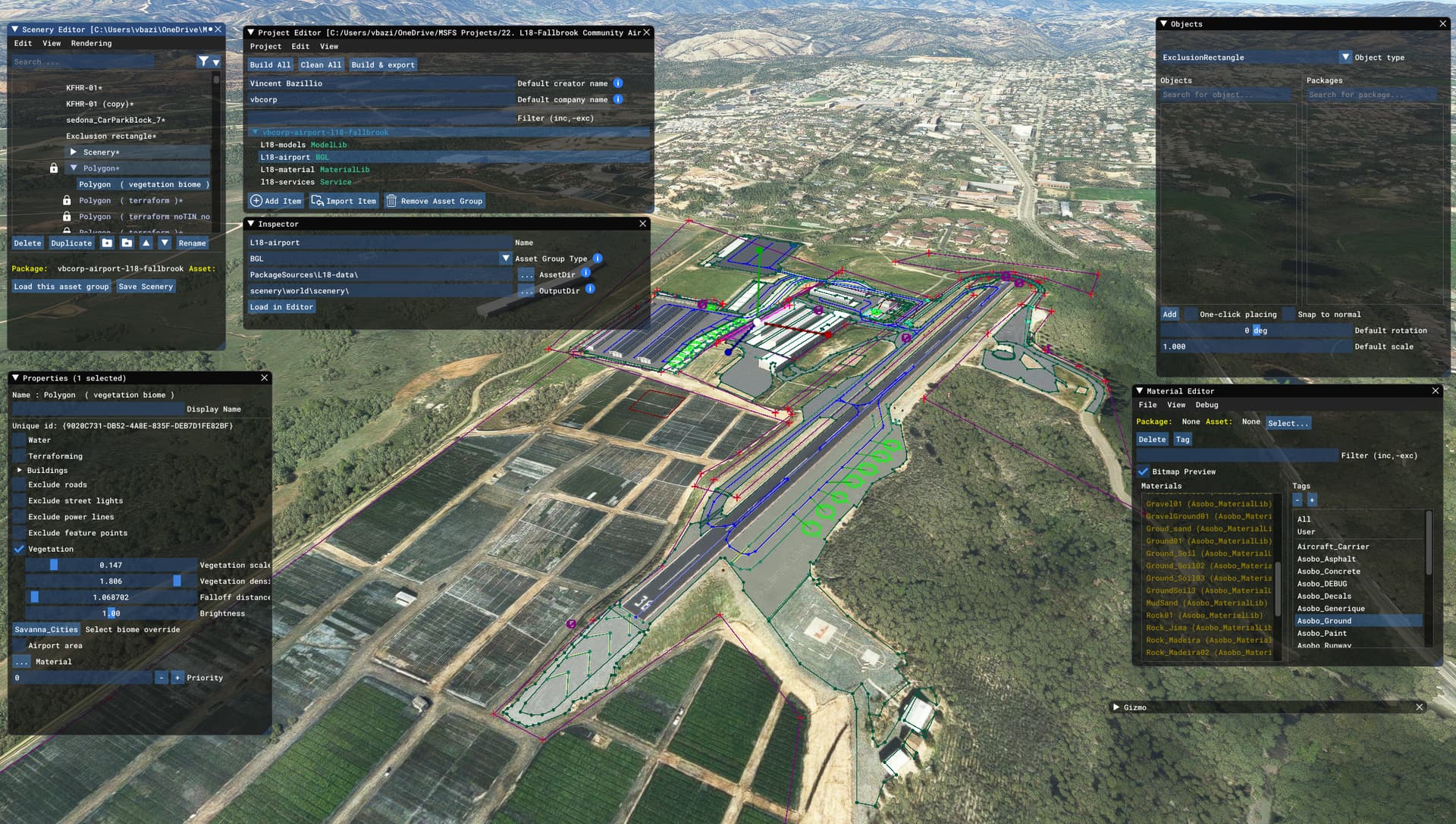
Task: Collapse the Scenery Editor window with title triangle
Action: [14, 30]
